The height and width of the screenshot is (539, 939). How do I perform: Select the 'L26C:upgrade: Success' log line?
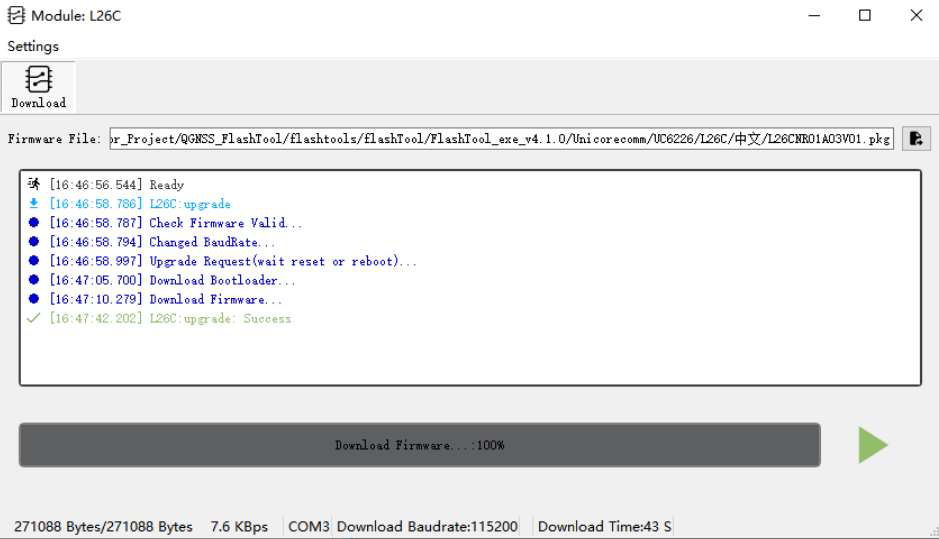pyautogui.click(x=170, y=319)
